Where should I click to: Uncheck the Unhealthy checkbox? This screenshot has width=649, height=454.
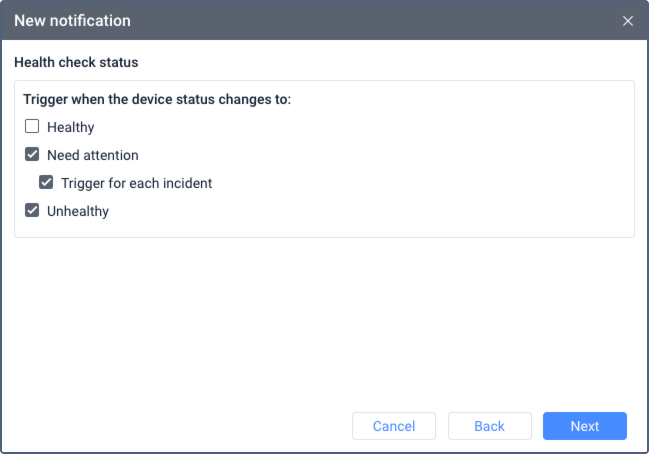click(x=32, y=211)
